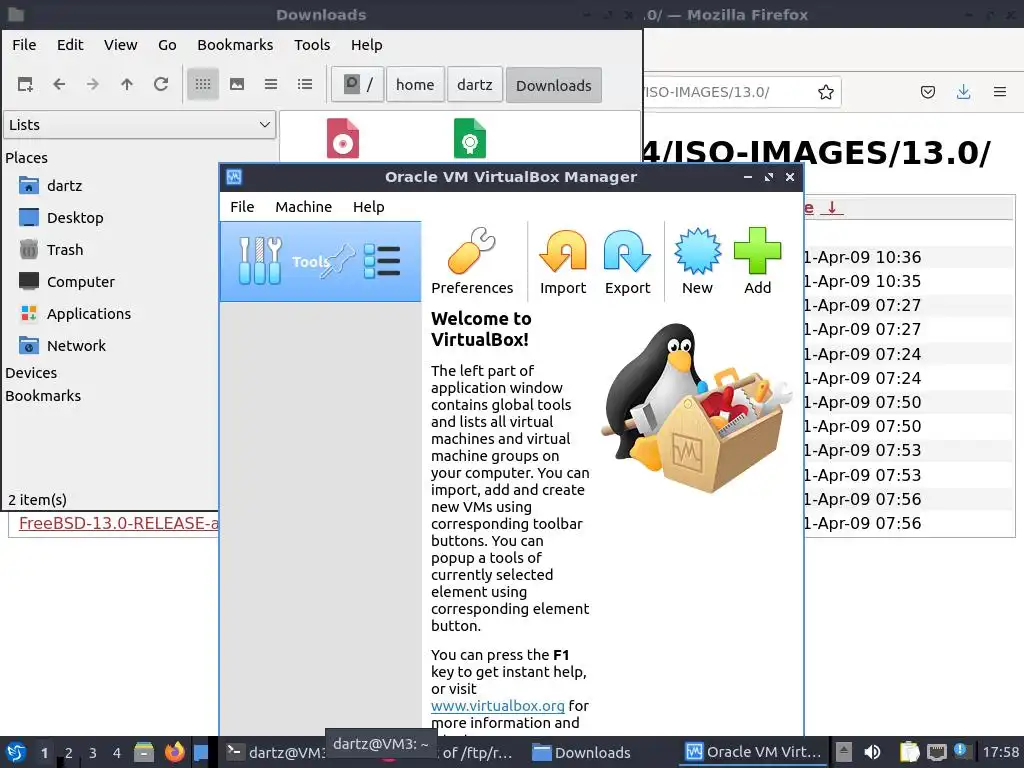This screenshot has height=768, width=1024.
Task: Click the Import appliance icon
Action: (x=562, y=261)
